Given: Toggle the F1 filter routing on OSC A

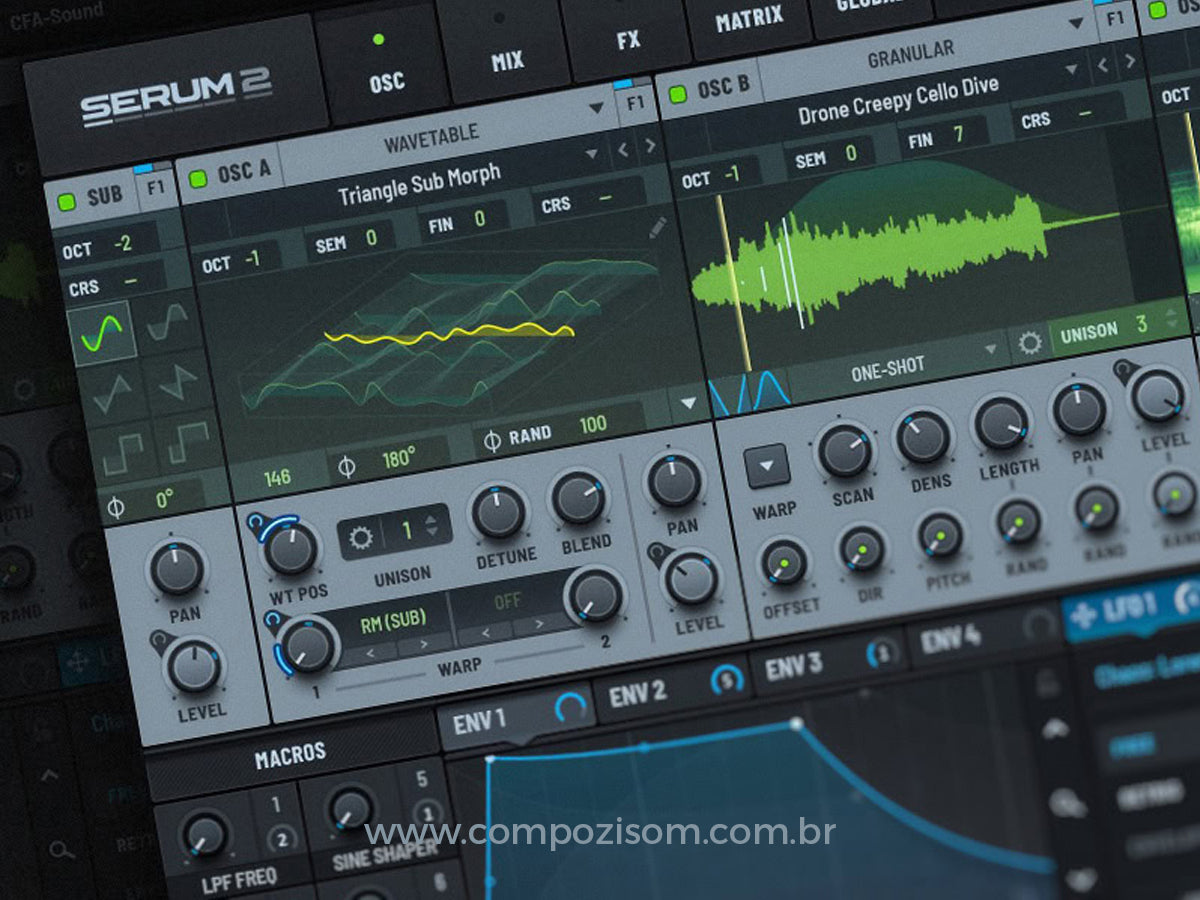Looking at the screenshot, I should point(635,104).
